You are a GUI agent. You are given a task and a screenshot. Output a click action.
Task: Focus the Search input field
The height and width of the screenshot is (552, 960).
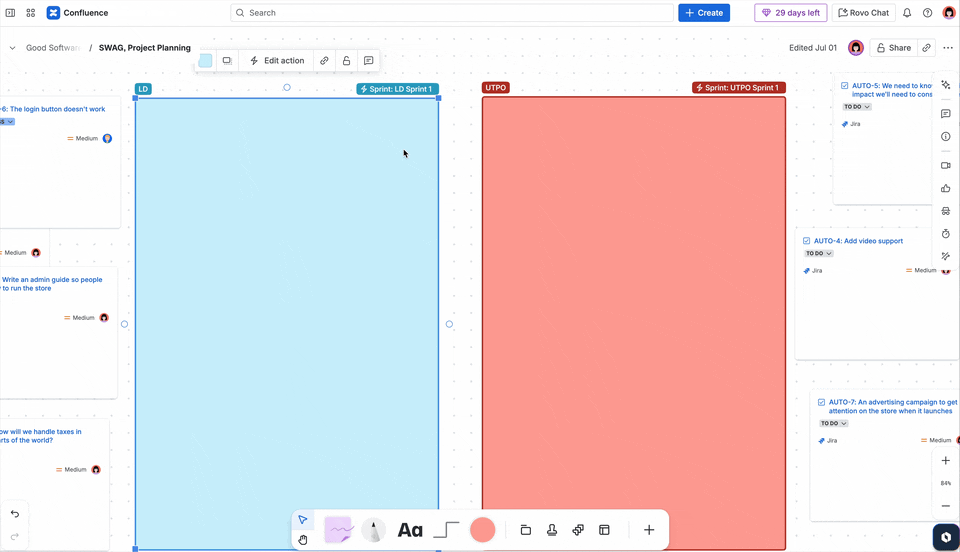(x=452, y=13)
